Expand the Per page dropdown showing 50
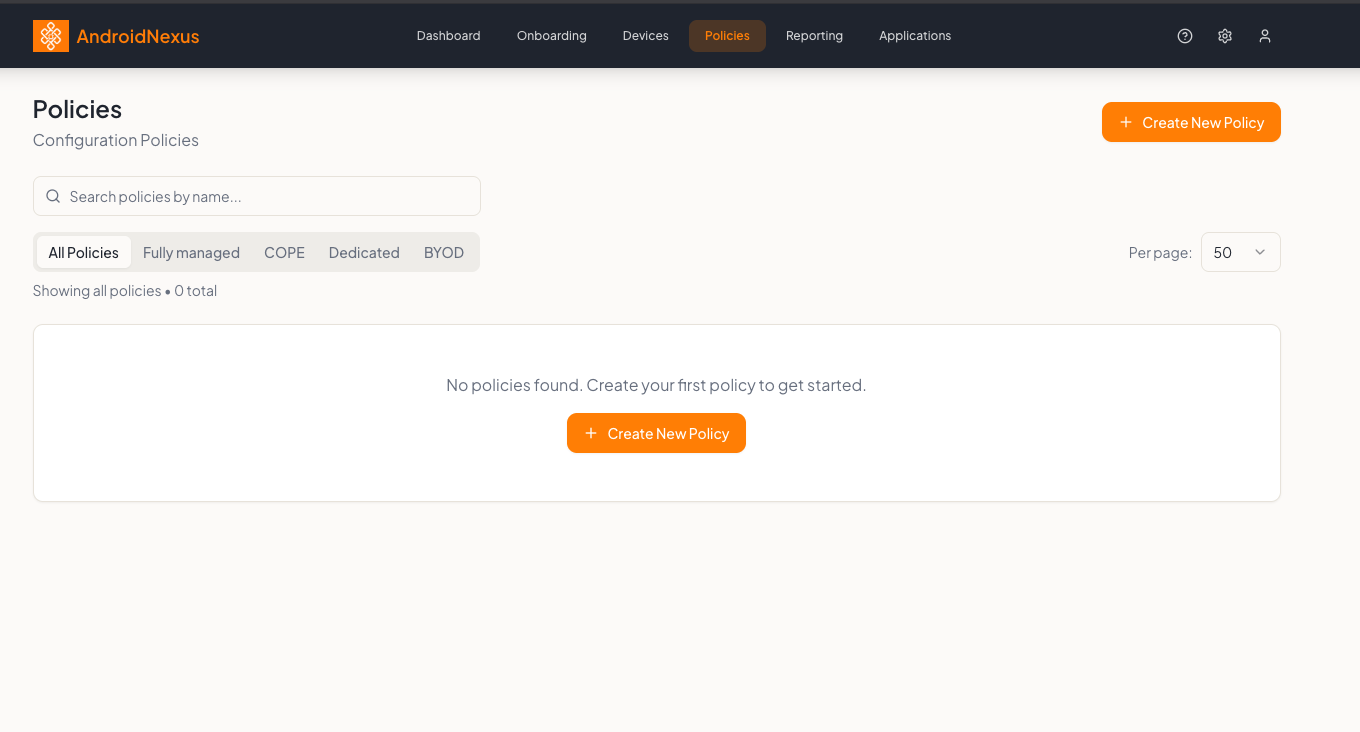The width and height of the screenshot is (1360, 732). pos(1240,253)
